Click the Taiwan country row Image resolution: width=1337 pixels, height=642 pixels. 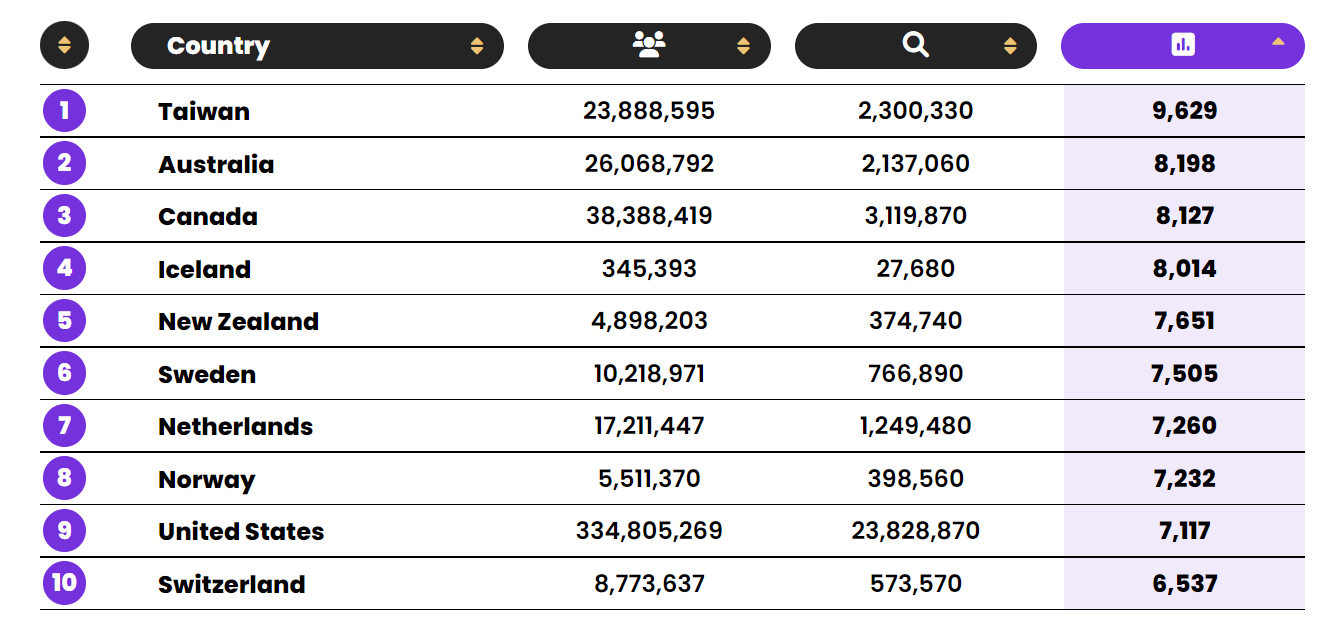pos(672,111)
